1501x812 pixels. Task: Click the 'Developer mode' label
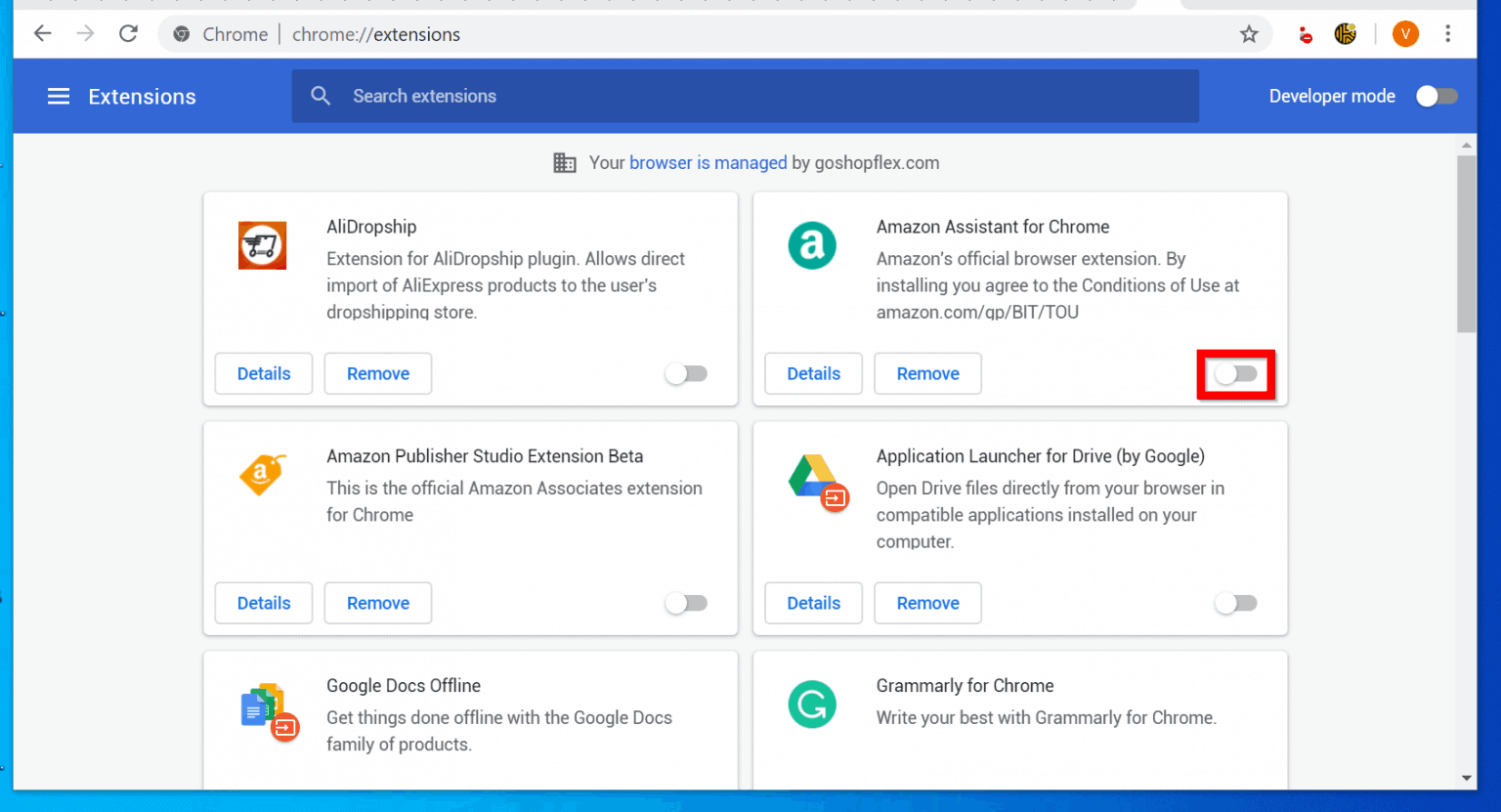[x=1332, y=96]
